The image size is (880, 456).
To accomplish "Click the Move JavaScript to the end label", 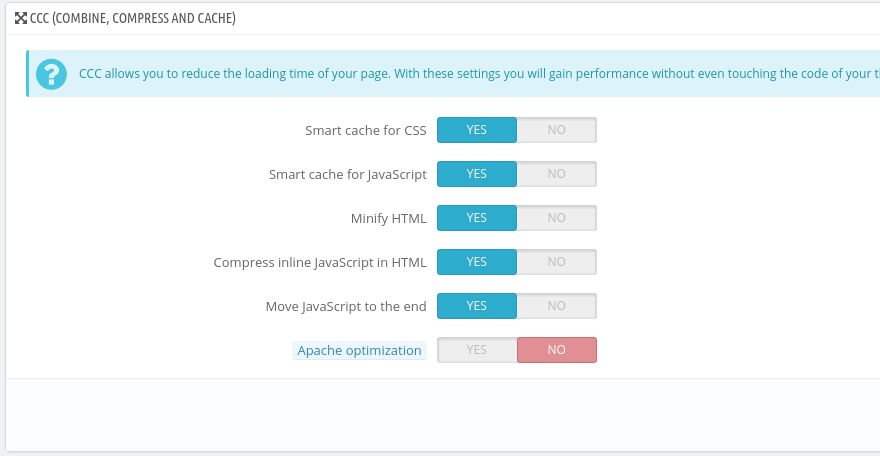I will (x=345, y=307).
